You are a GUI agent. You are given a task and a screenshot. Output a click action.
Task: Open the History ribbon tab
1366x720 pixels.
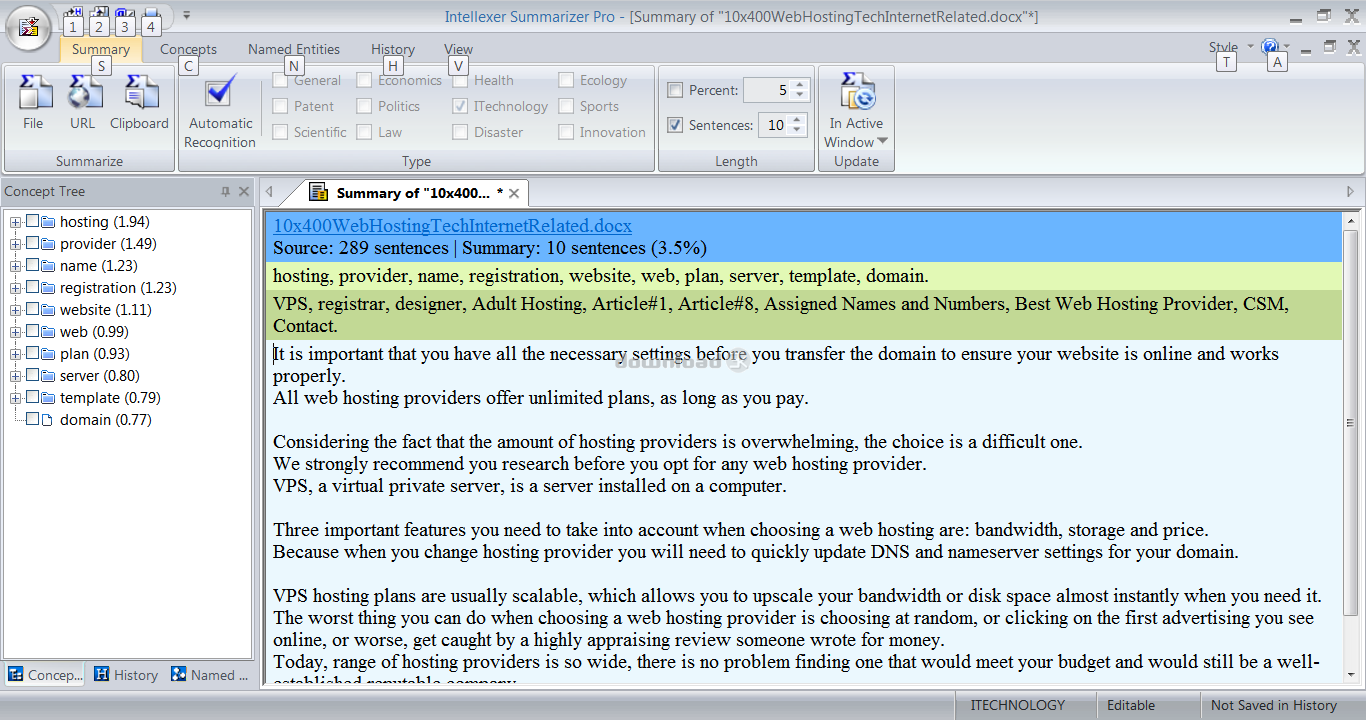pos(393,49)
